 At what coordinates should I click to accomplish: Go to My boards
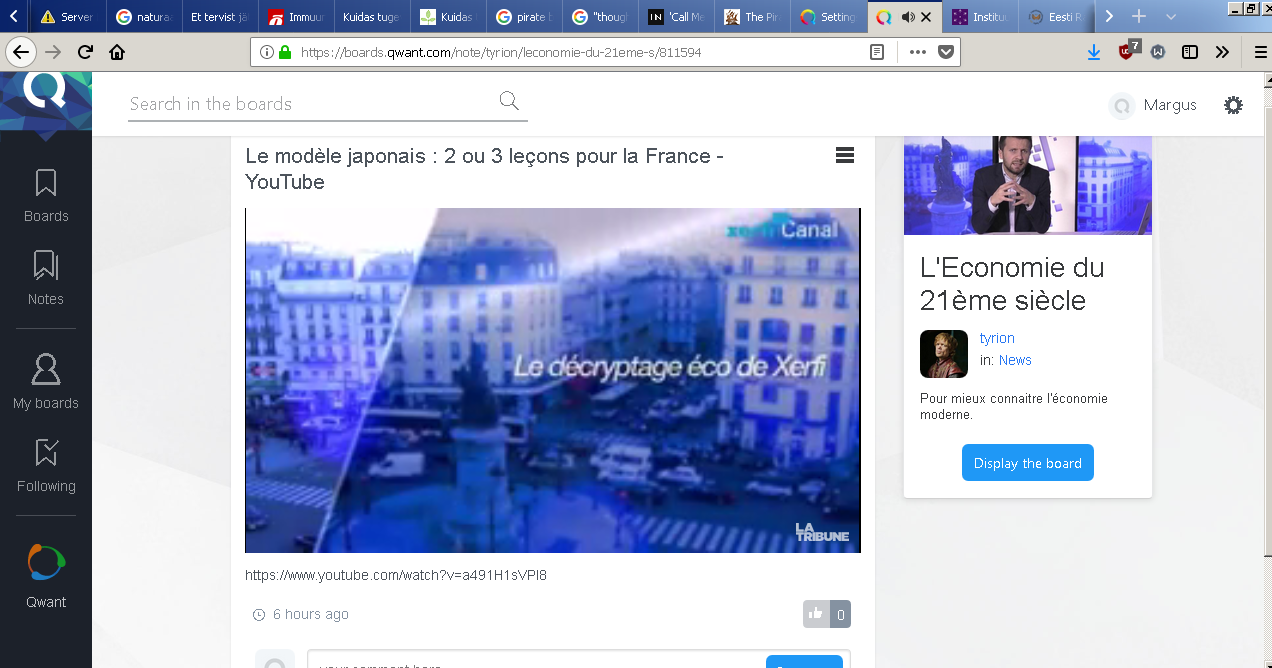(46, 382)
